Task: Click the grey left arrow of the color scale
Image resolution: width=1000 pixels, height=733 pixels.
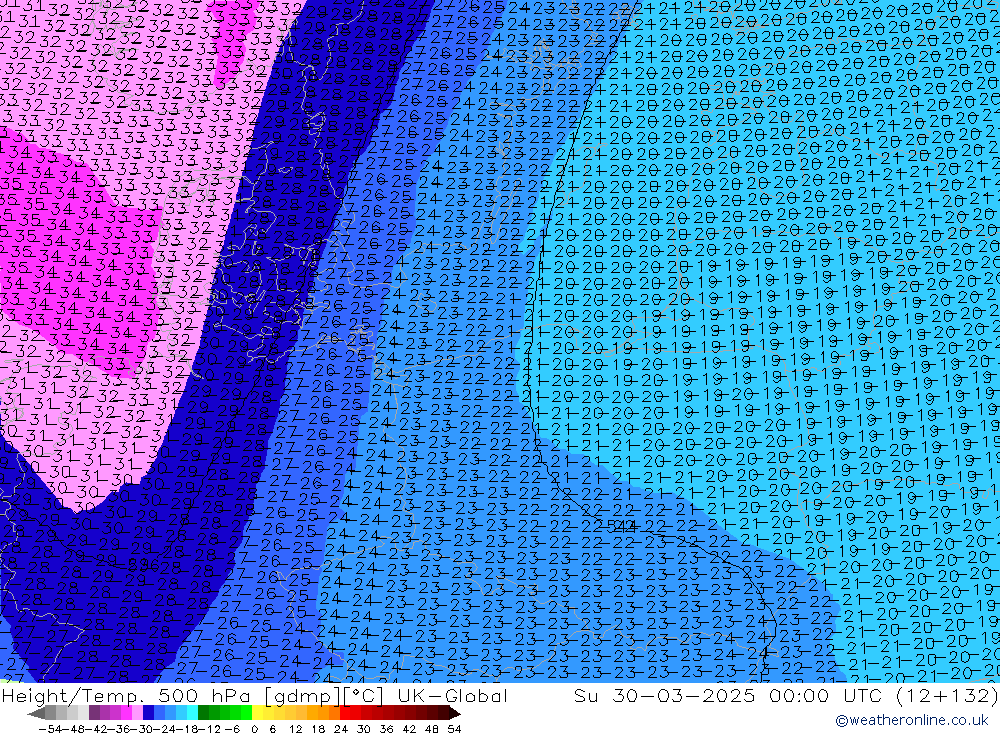Action: tap(36, 713)
